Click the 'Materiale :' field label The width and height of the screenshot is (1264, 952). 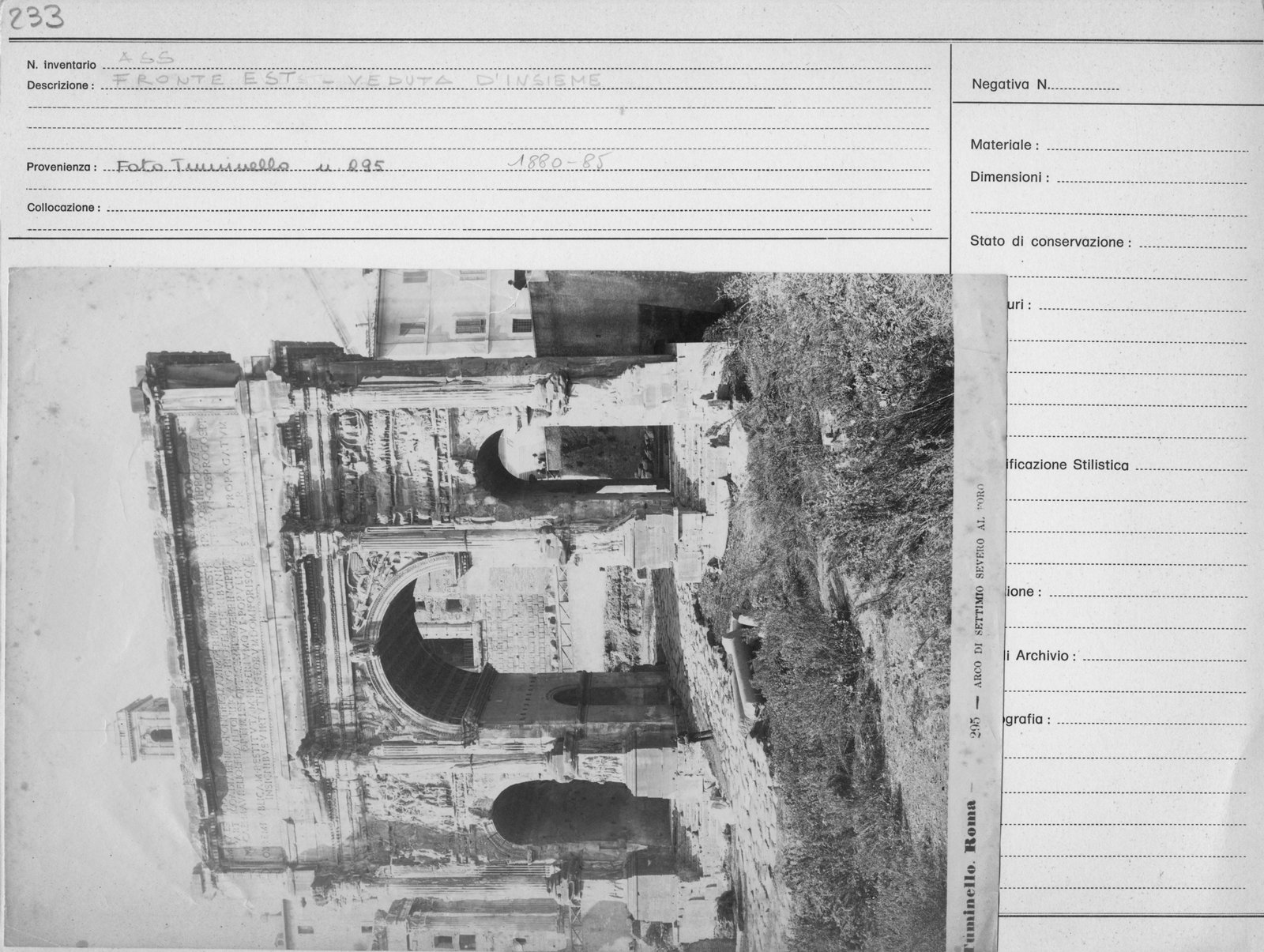click(x=1004, y=145)
